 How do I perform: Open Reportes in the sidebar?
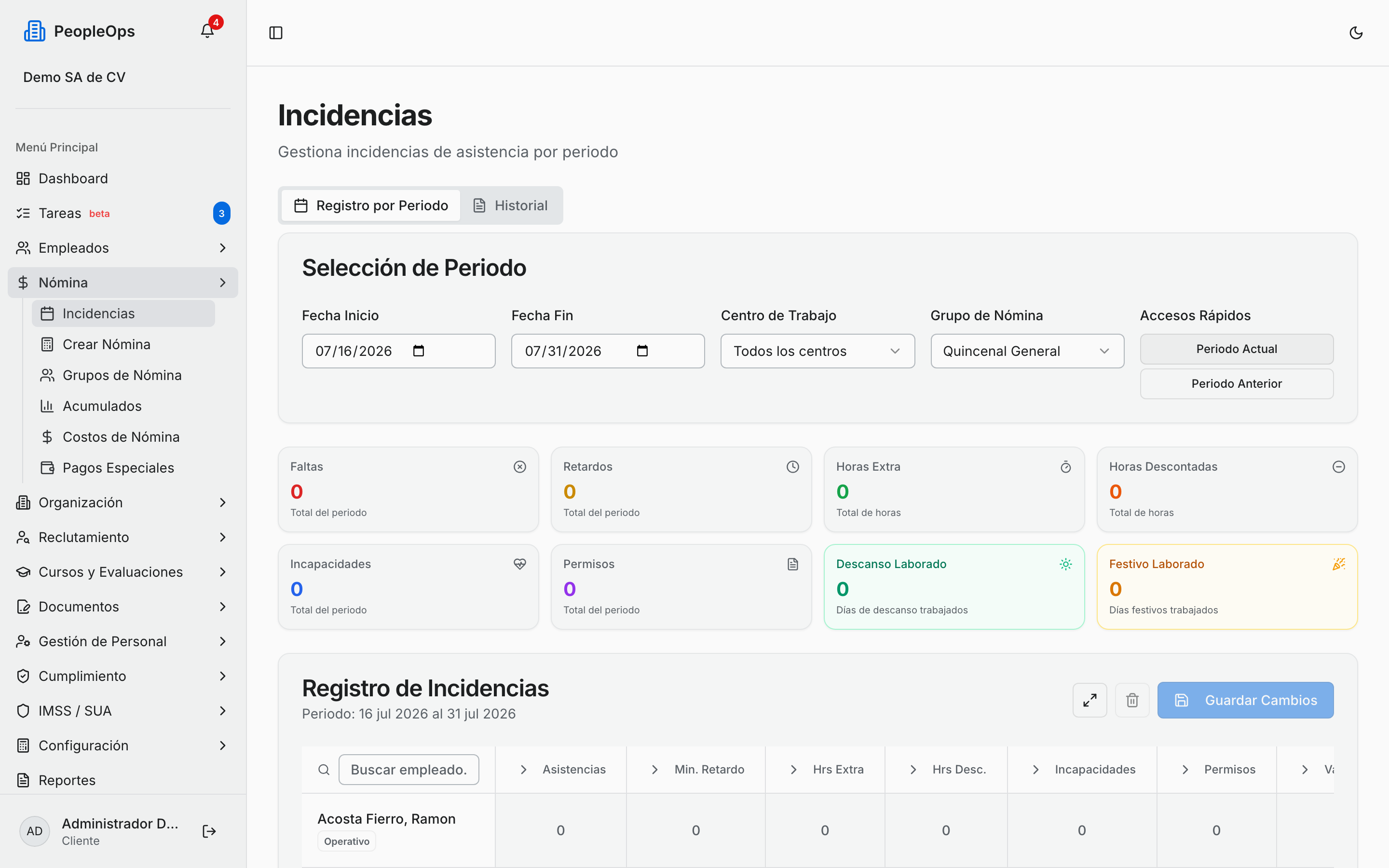click(123, 780)
